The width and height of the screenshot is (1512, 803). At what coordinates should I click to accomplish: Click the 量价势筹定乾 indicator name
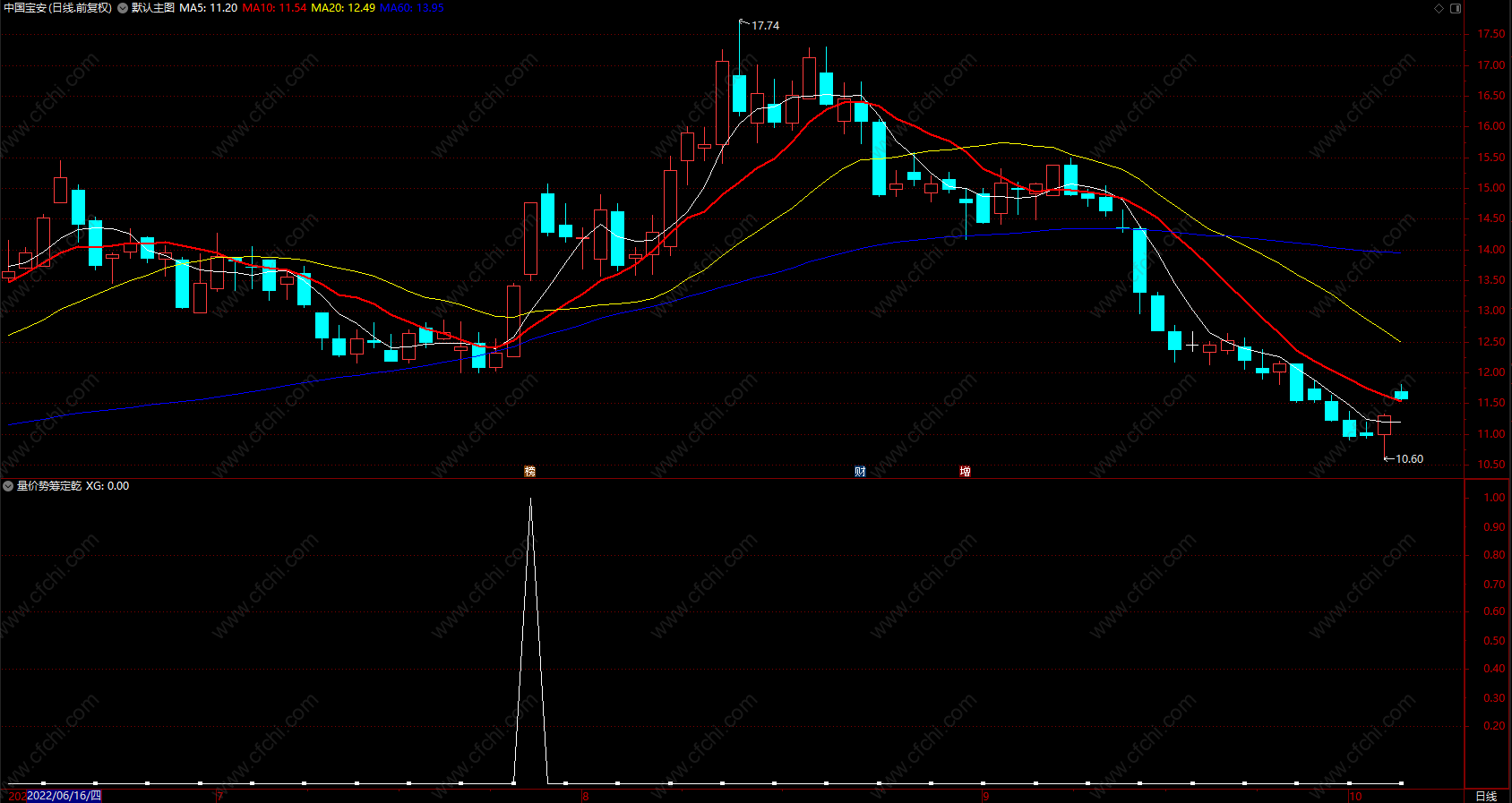click(49, 486)
